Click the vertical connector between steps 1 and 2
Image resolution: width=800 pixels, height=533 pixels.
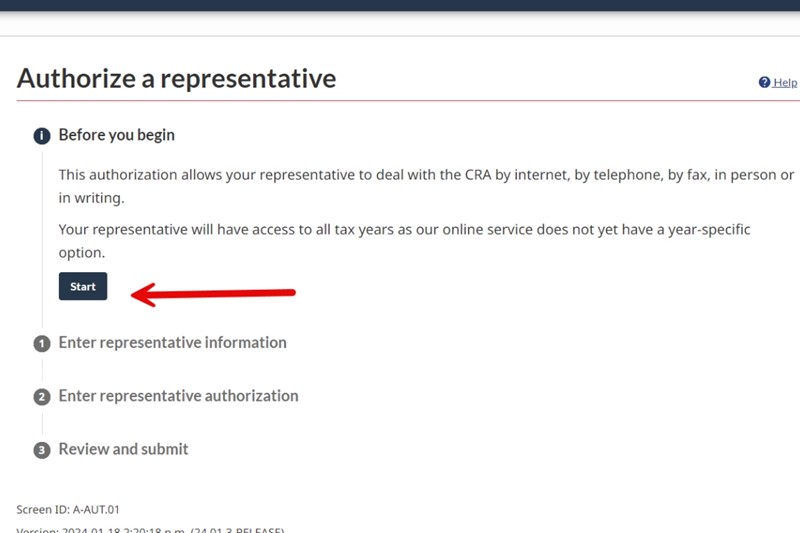point(42,370)
